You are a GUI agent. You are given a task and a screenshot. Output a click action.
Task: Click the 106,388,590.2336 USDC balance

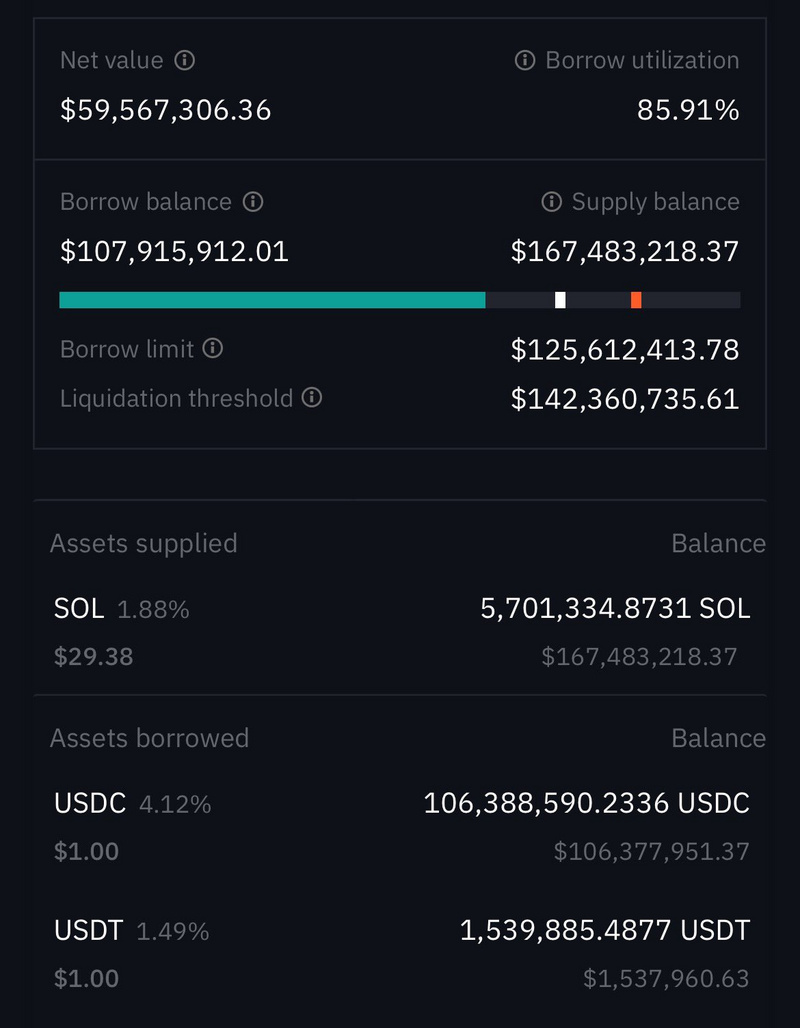coord(586,803)
